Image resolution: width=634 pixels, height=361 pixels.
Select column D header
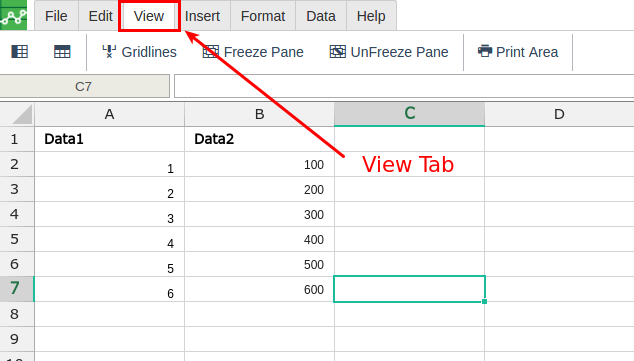pos(559,114)
